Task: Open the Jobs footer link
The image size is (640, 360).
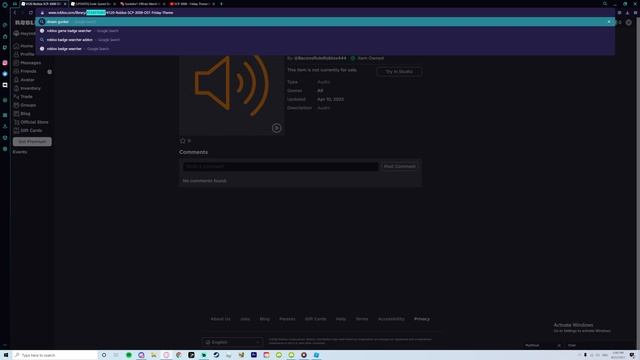Action: (x=245, y=319)
